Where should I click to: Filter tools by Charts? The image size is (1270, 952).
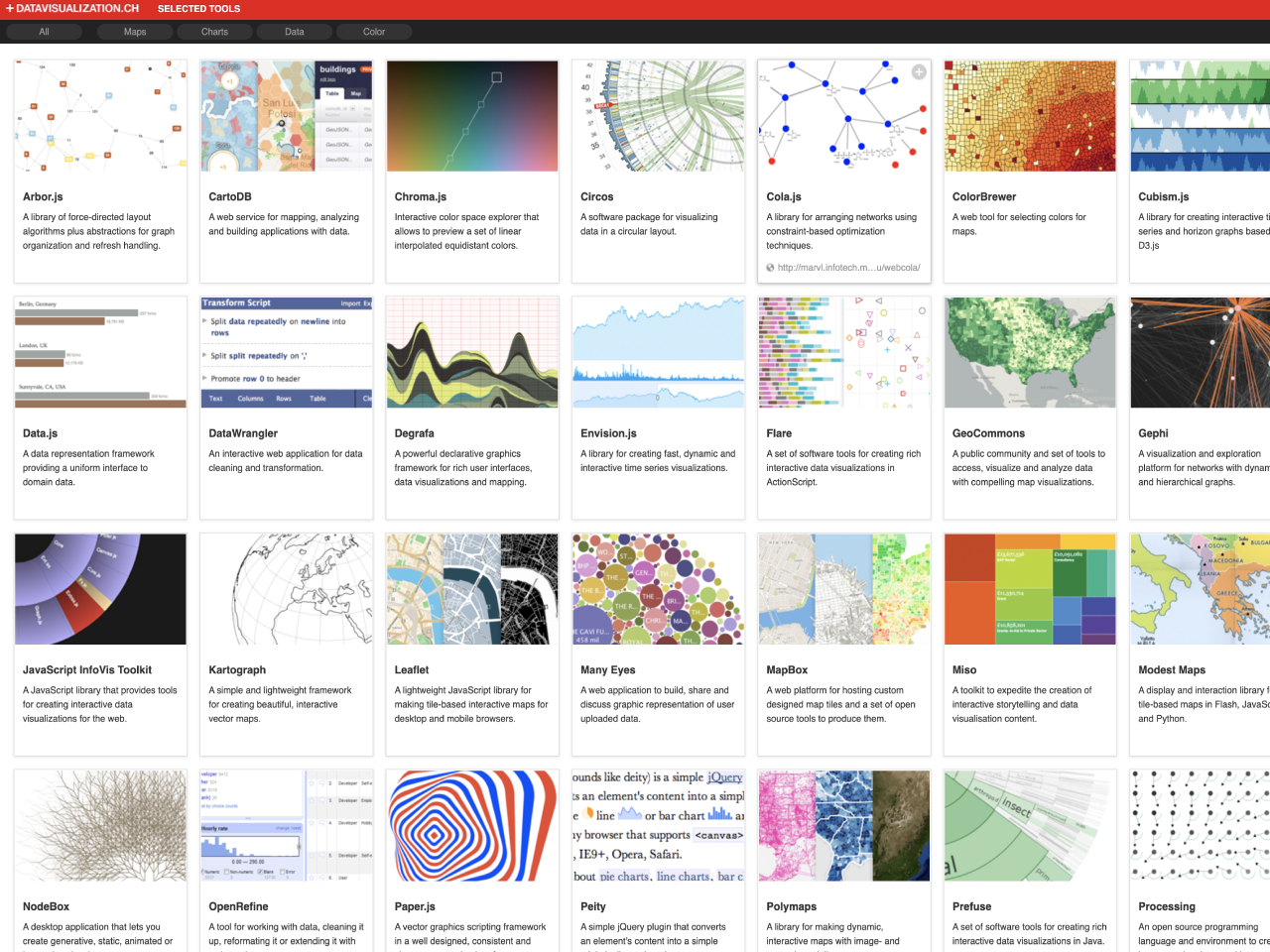214,32
